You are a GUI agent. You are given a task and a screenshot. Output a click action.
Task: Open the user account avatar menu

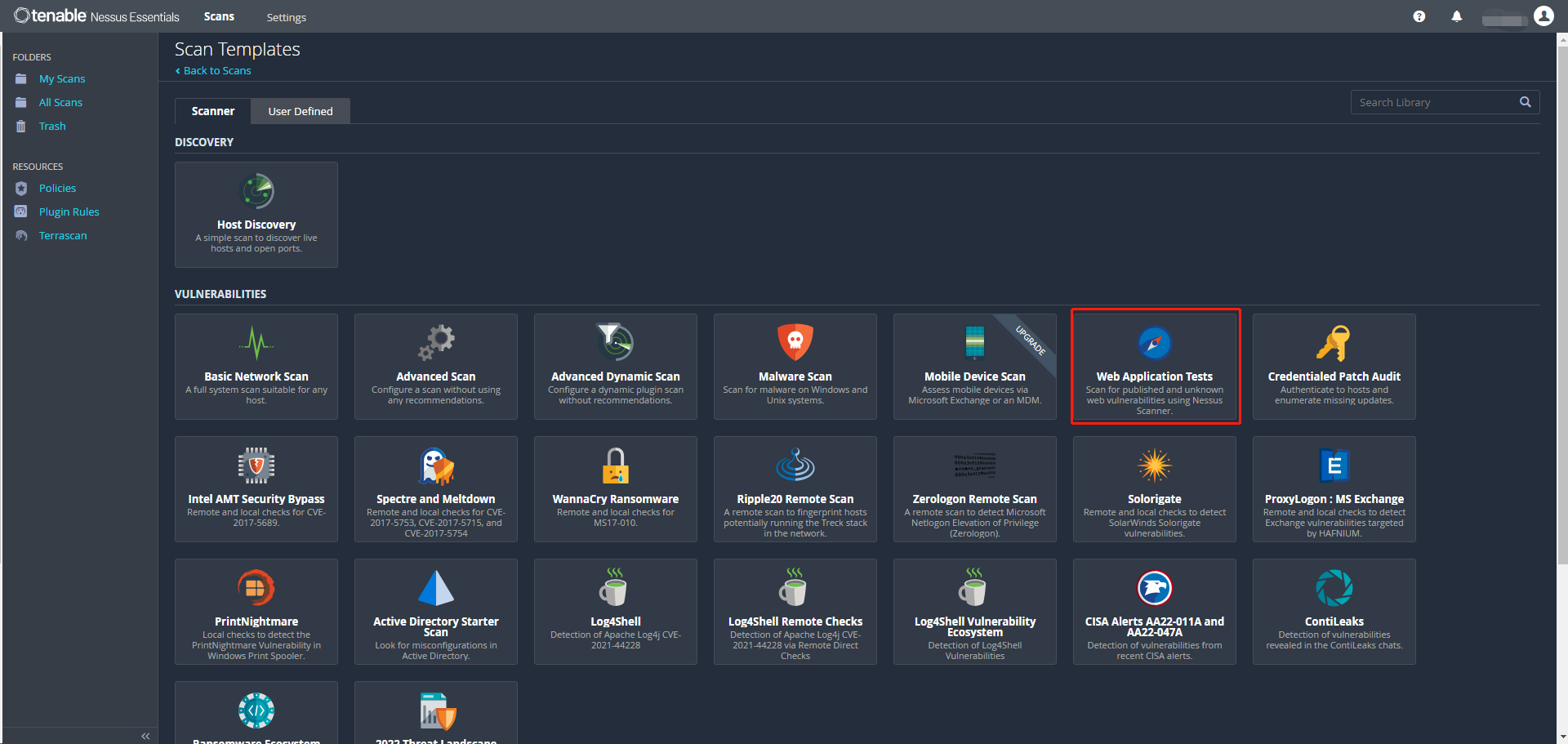[1543, 16]
